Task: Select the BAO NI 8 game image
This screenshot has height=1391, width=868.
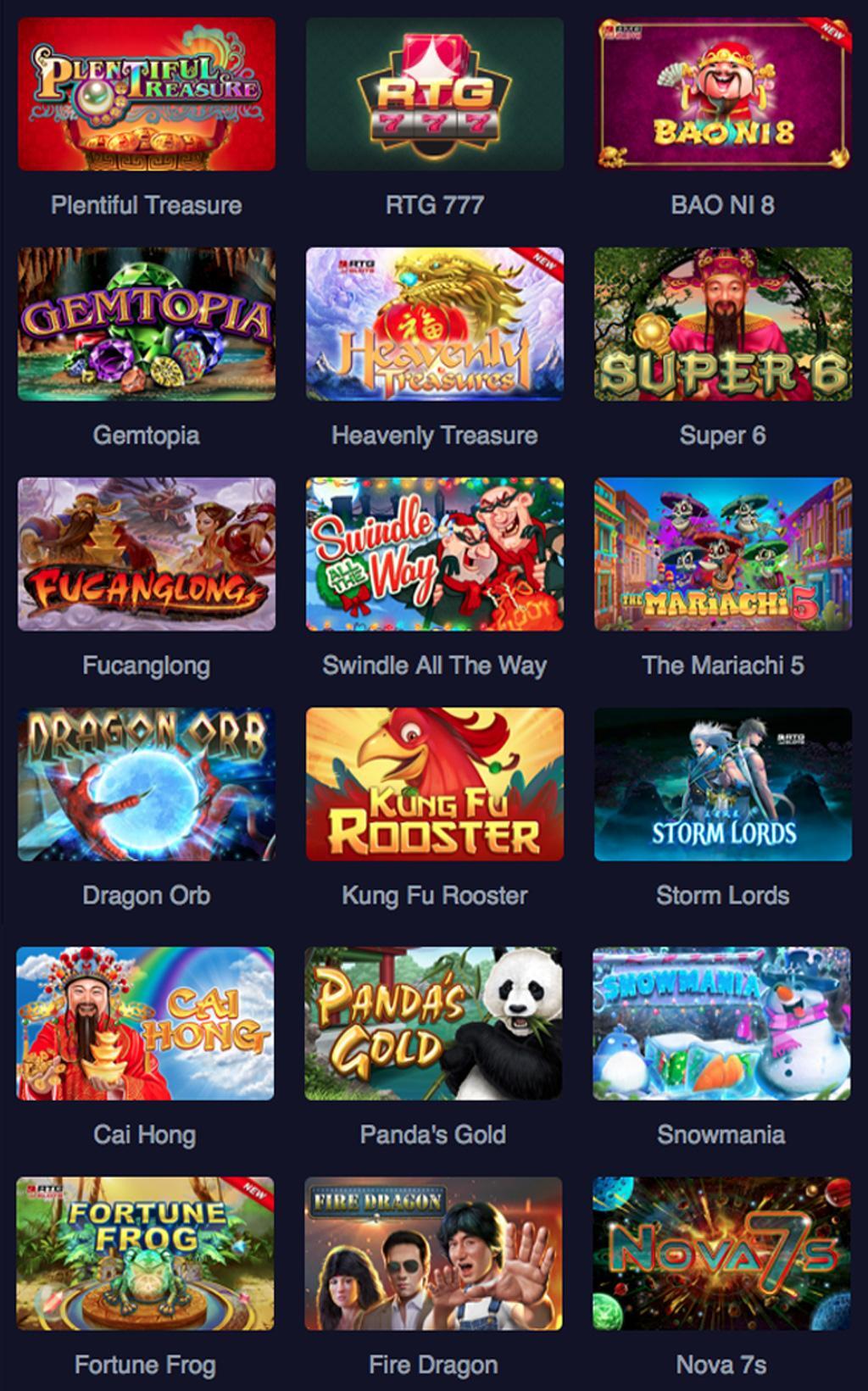Action: (723, 94)
